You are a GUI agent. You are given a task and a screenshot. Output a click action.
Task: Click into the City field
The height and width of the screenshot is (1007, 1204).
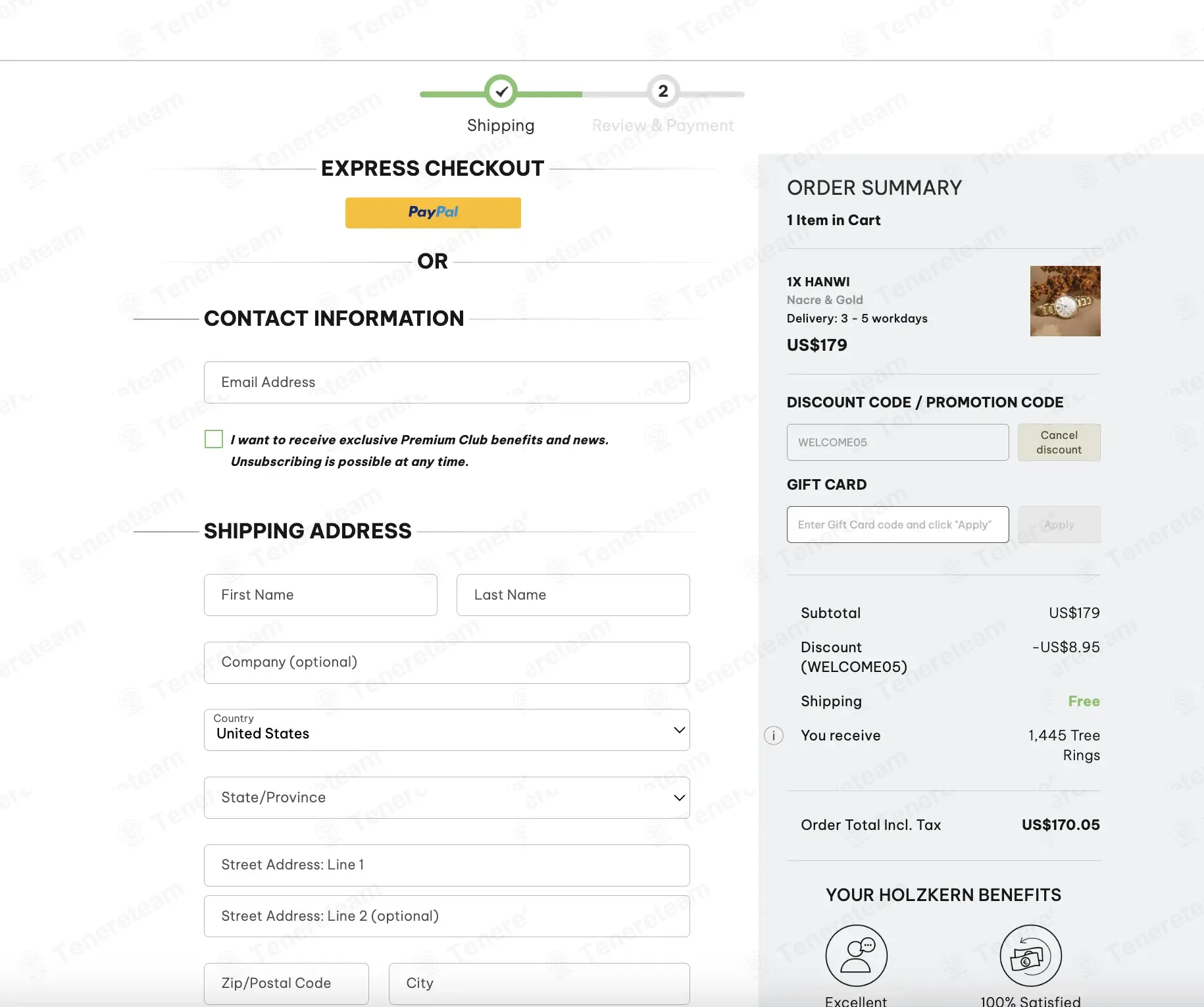tap(539, 984)
